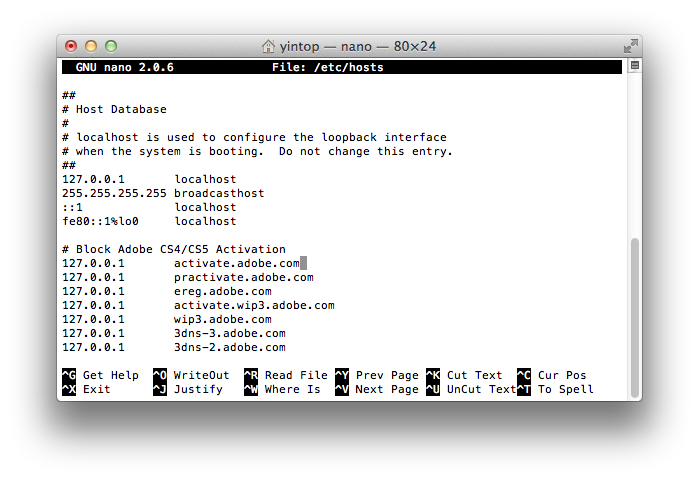699x480 pixels.
Task: Click the 'activate.adobe.com' hostname
Action: point(237,263)
